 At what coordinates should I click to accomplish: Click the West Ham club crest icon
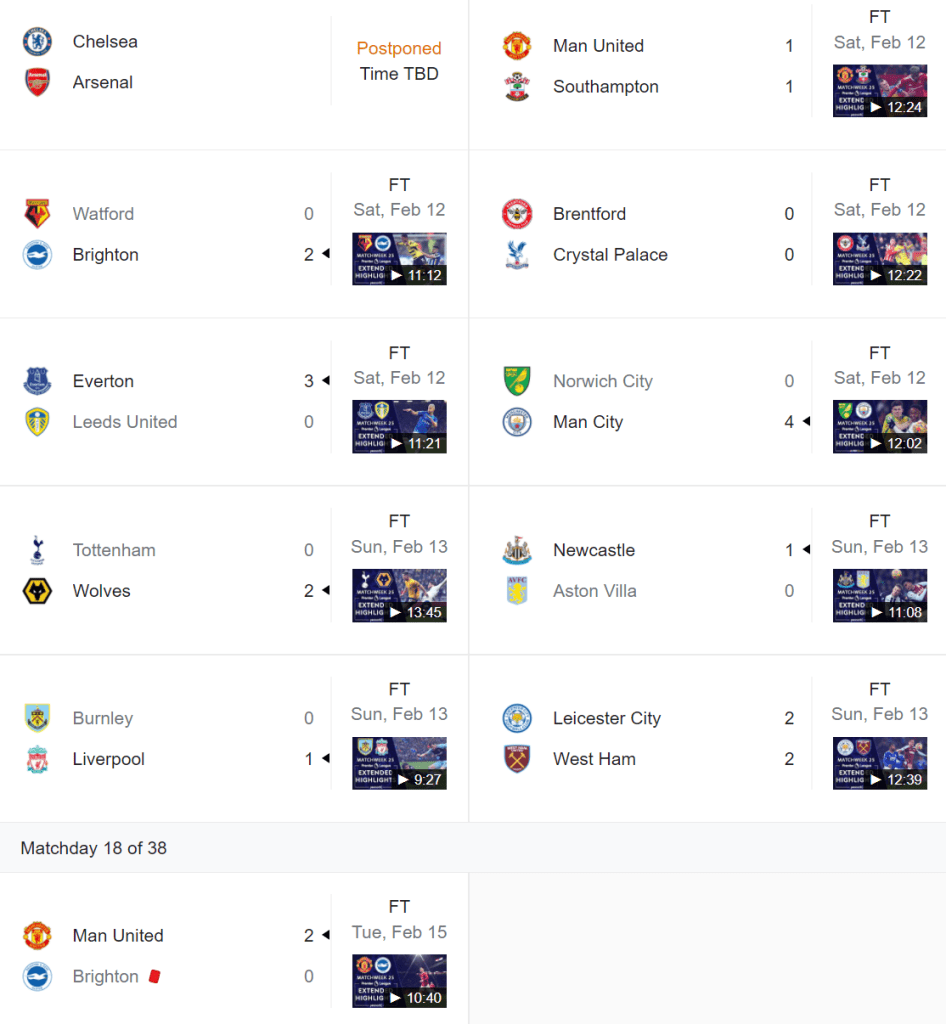[517, 759]
